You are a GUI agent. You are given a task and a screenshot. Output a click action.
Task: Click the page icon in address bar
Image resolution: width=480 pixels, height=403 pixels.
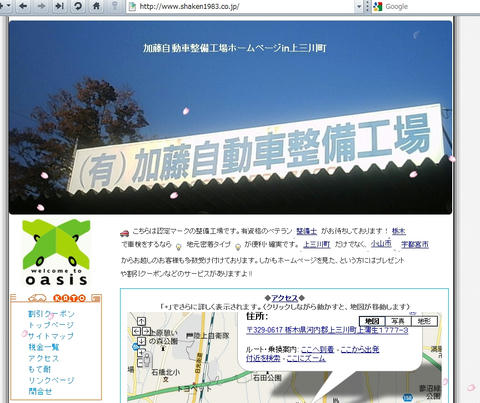pyautogui.click(x=132, y=6)
